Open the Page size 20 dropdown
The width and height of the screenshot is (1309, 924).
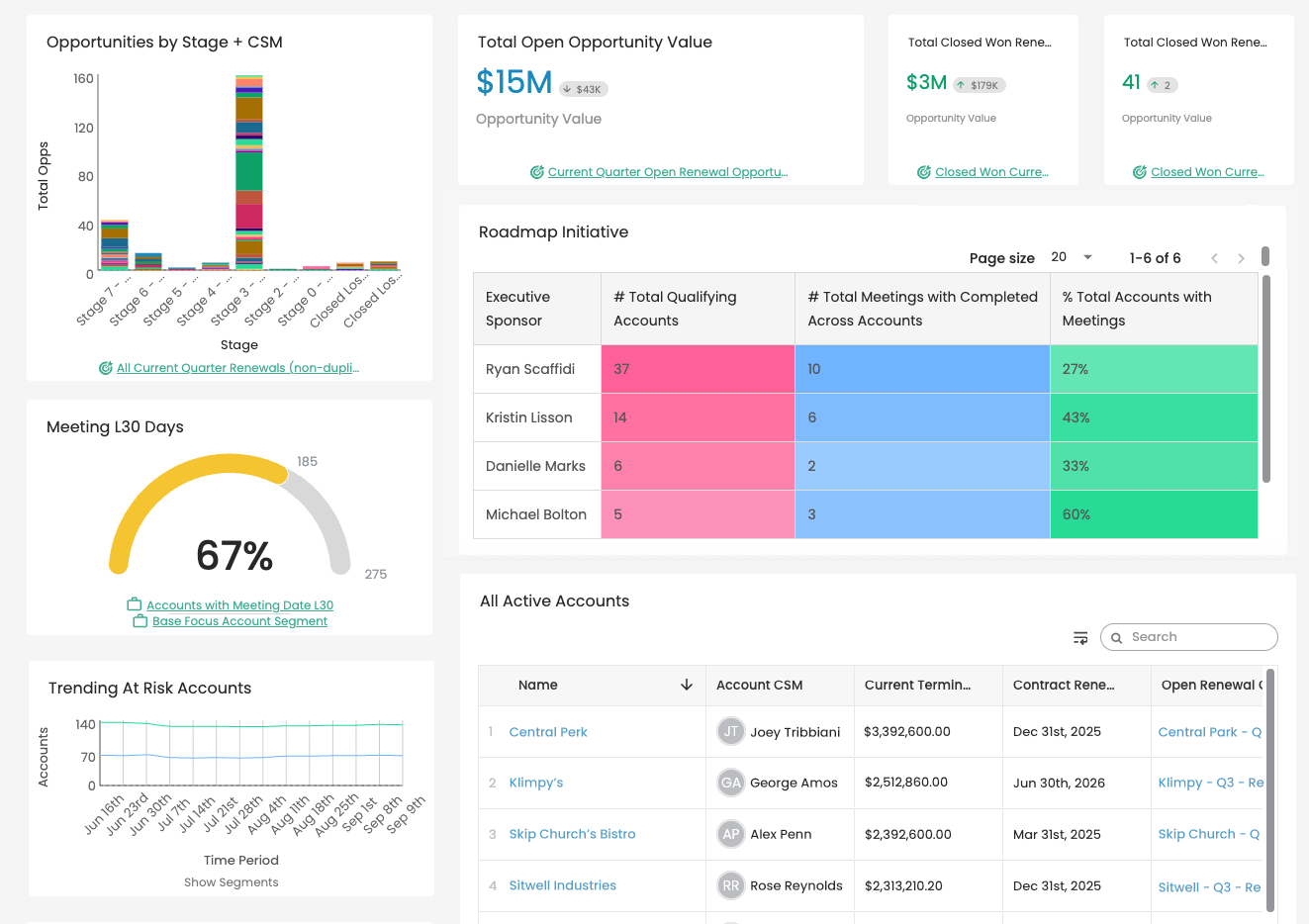click(x=1072, y=257)
